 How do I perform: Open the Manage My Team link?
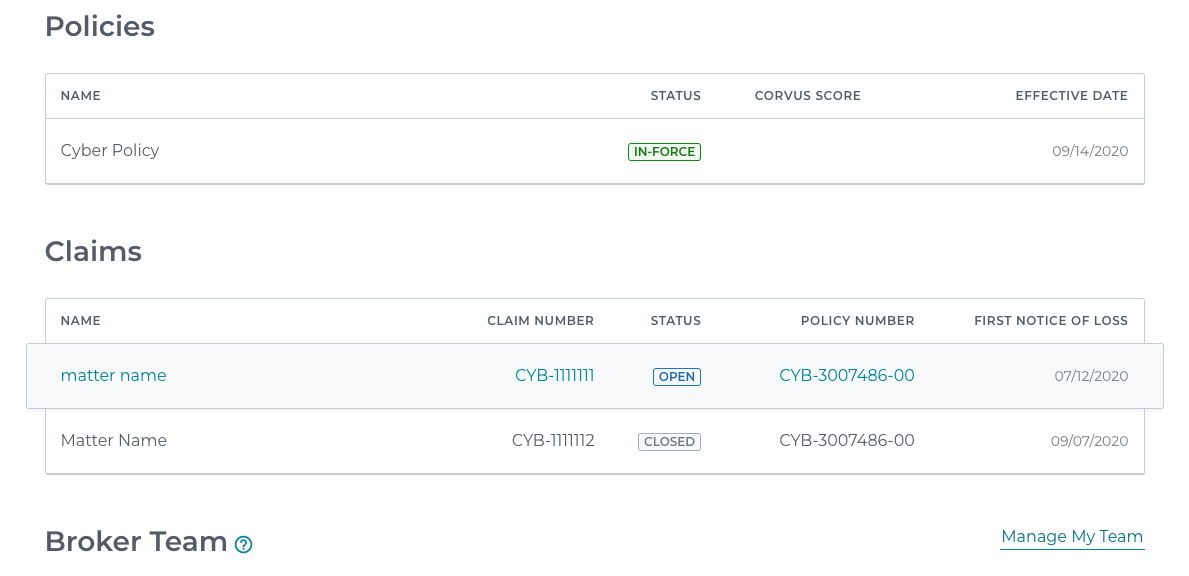pyautogui.click(x=1071, y=537)
